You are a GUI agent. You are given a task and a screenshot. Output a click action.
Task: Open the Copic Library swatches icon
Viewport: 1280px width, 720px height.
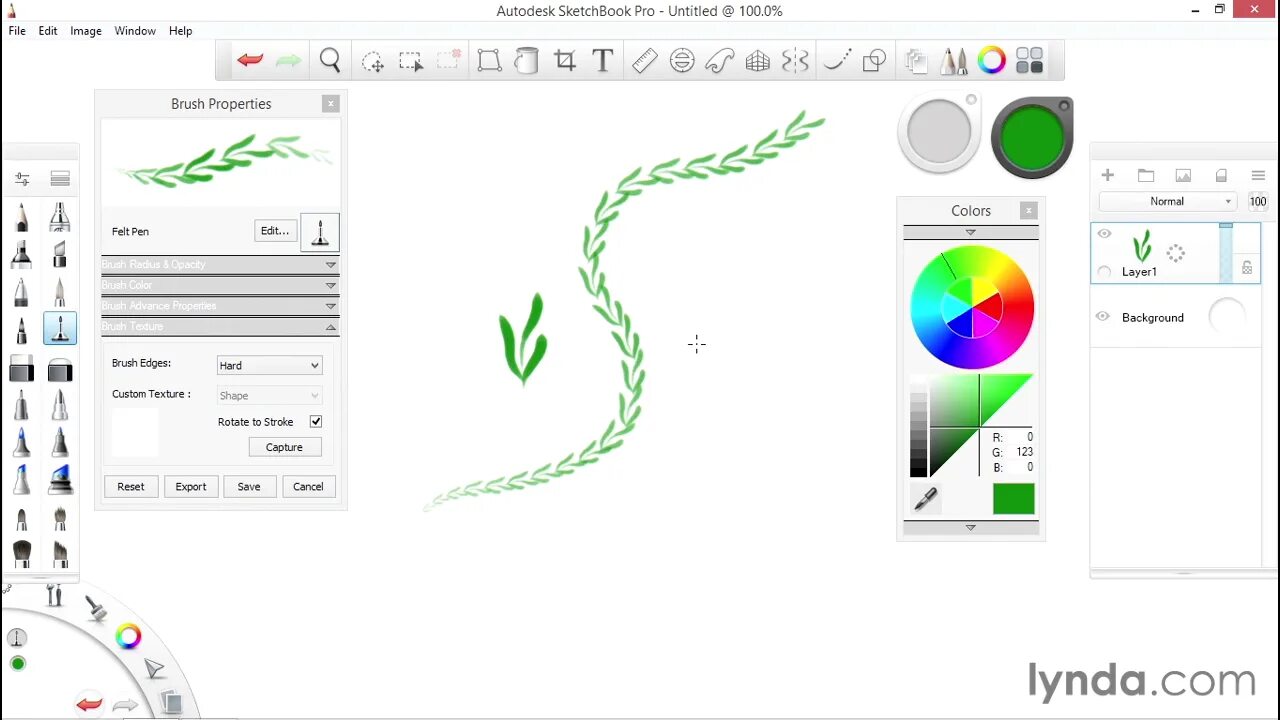click(1030, 61)
